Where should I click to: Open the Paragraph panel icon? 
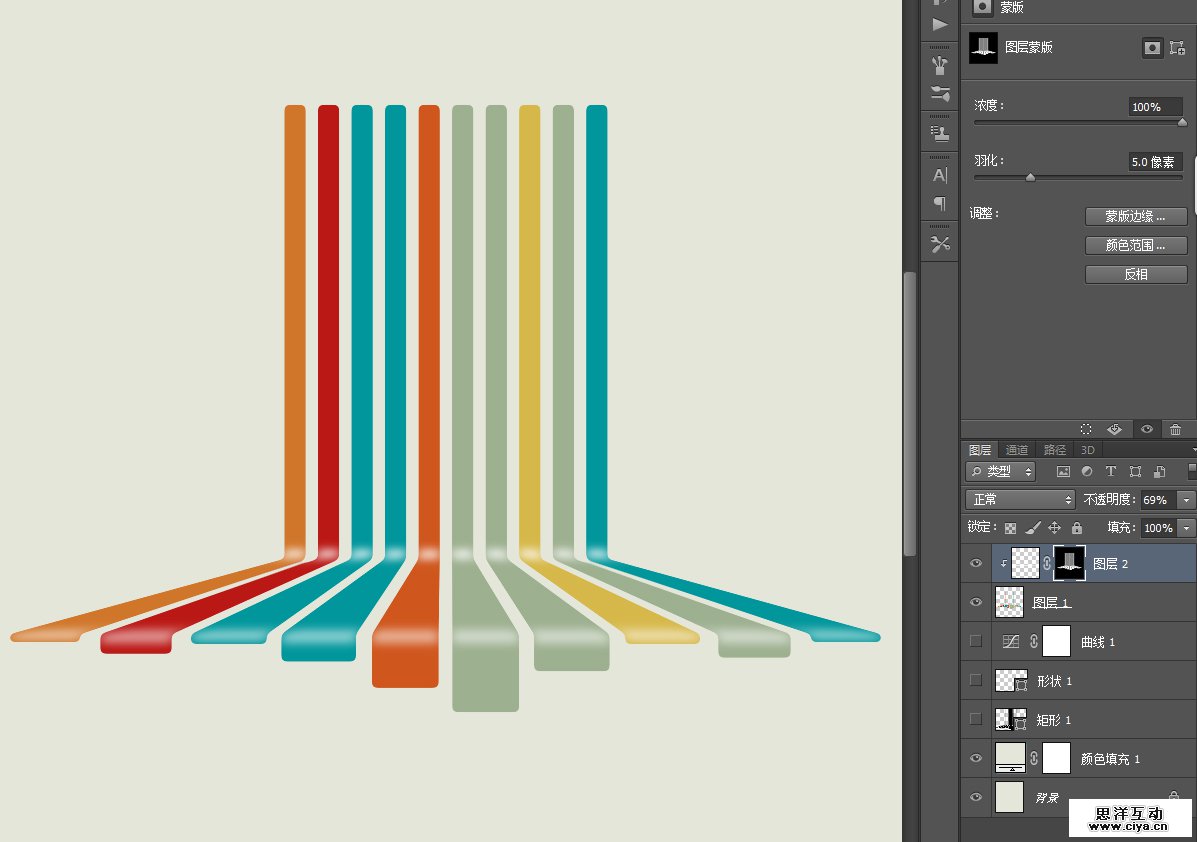pyautogui.click(x=940, y=204)
